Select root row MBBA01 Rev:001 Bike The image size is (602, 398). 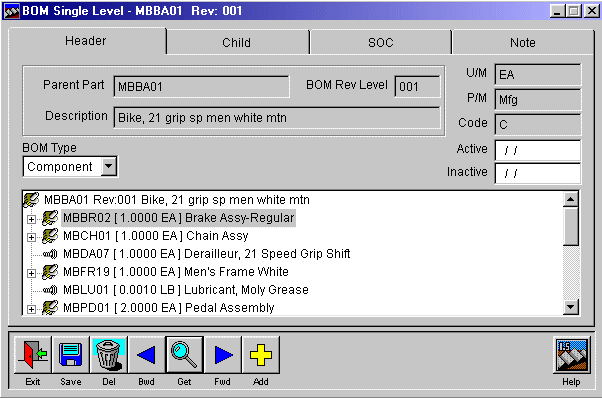(177, 200)
